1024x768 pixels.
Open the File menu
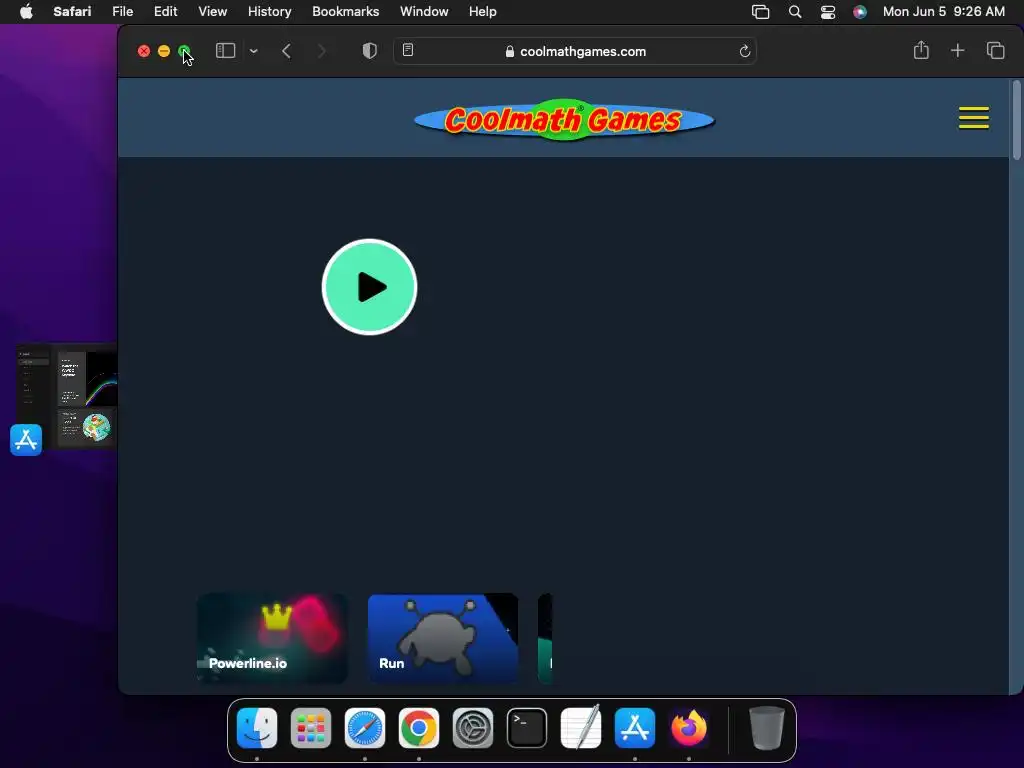[122, 12]
